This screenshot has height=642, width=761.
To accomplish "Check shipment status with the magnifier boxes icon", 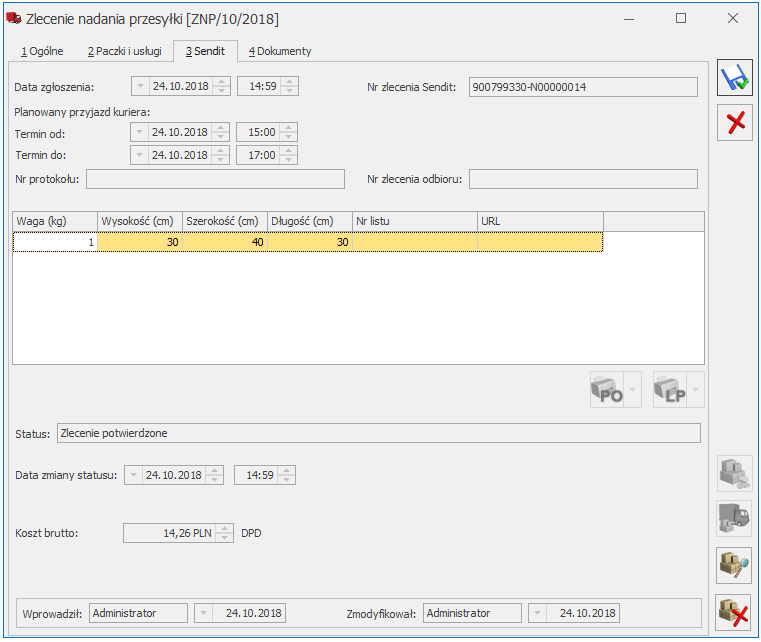I will pyautogui.click(x=734, y=565).
